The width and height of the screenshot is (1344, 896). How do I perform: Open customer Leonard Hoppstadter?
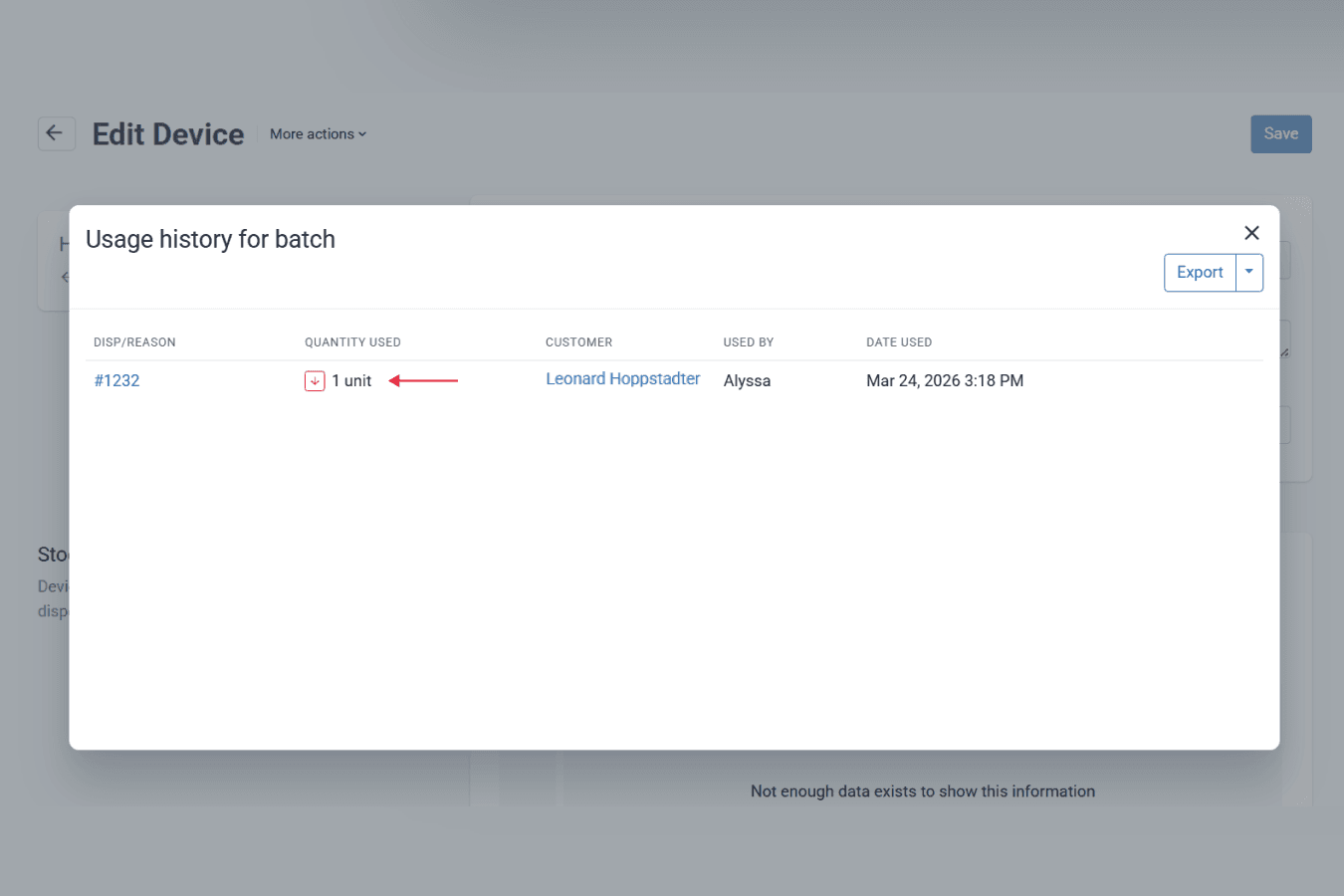(x=622, y=379)
